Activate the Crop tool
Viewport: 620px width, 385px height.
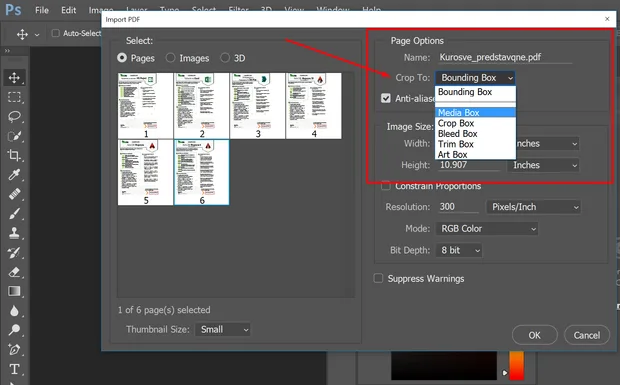point(14,155)
